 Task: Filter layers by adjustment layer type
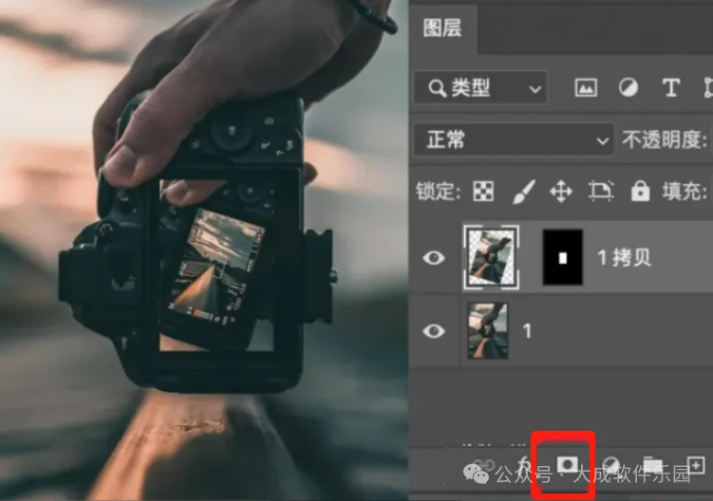(628, 88)
